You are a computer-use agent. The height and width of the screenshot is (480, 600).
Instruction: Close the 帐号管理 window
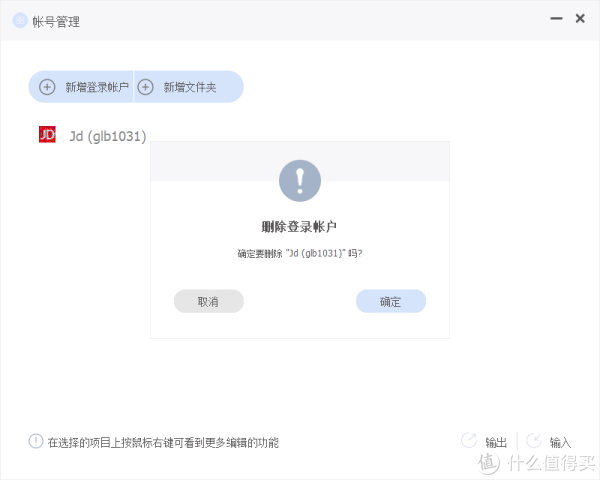580,18
